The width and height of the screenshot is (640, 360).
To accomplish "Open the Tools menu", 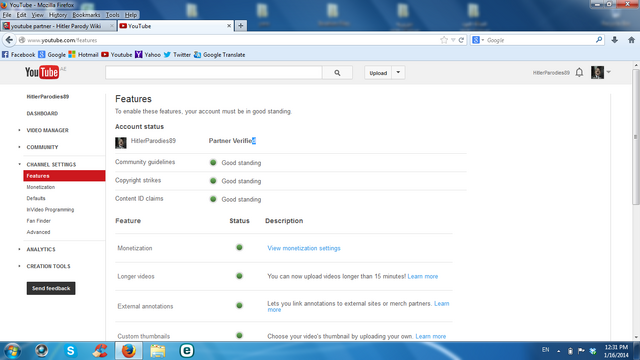I will 112,15.
